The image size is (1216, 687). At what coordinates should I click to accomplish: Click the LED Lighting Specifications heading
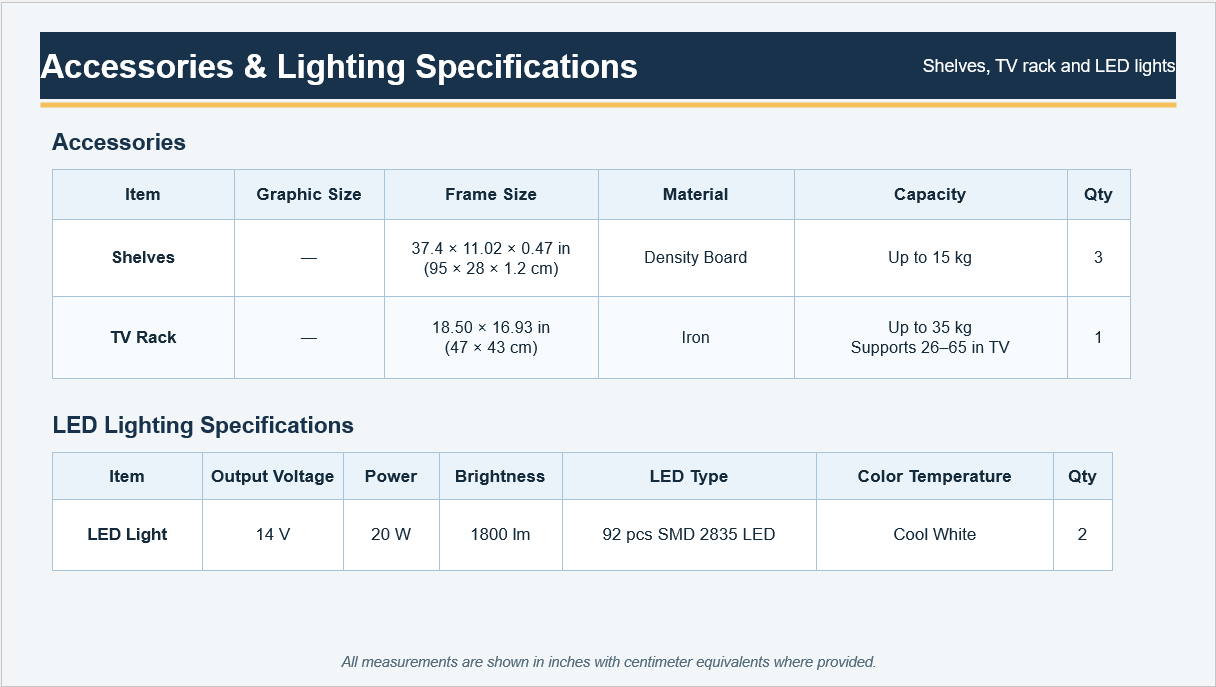pyautogui.click(x=203, y=425)
